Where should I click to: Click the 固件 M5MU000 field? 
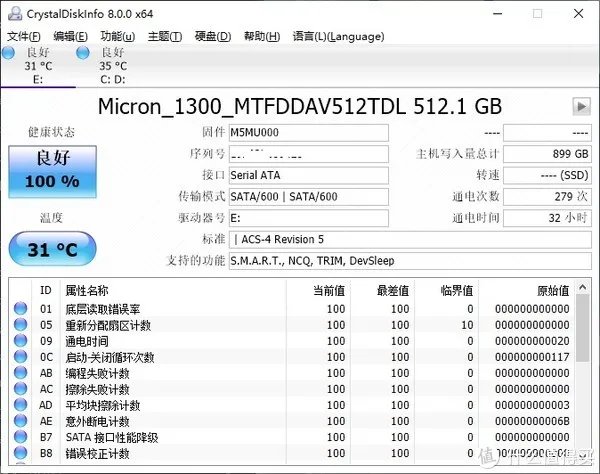click(x=308, y=133)
